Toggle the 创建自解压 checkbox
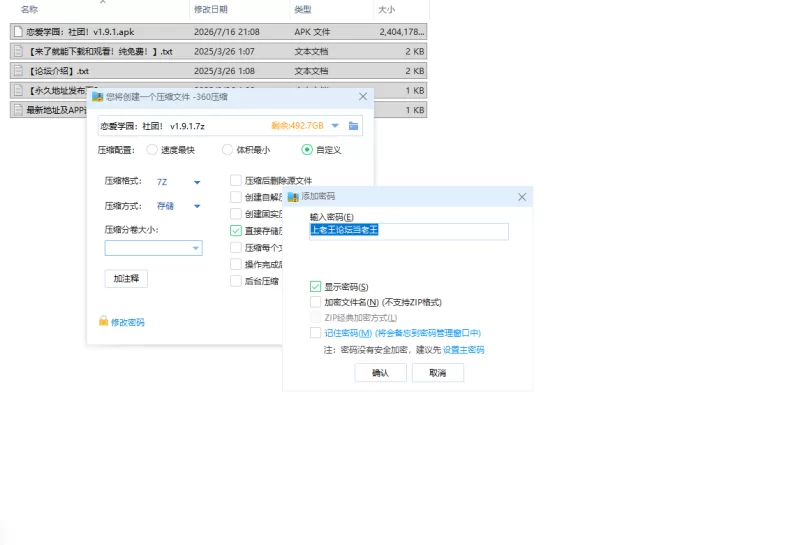 [x=236, y=197]
